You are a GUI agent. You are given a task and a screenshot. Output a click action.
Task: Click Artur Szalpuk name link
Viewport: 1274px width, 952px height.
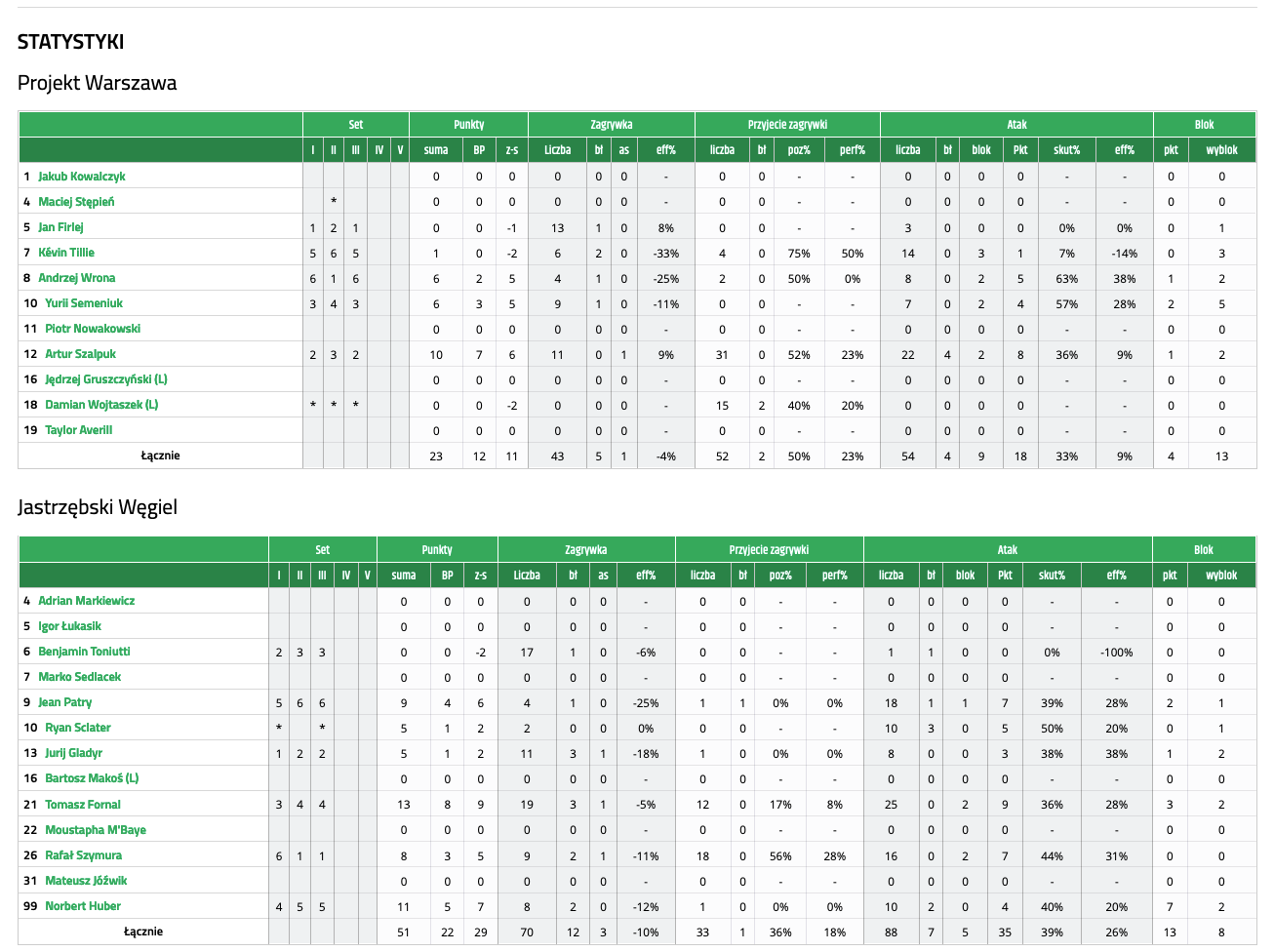[80, 354]
